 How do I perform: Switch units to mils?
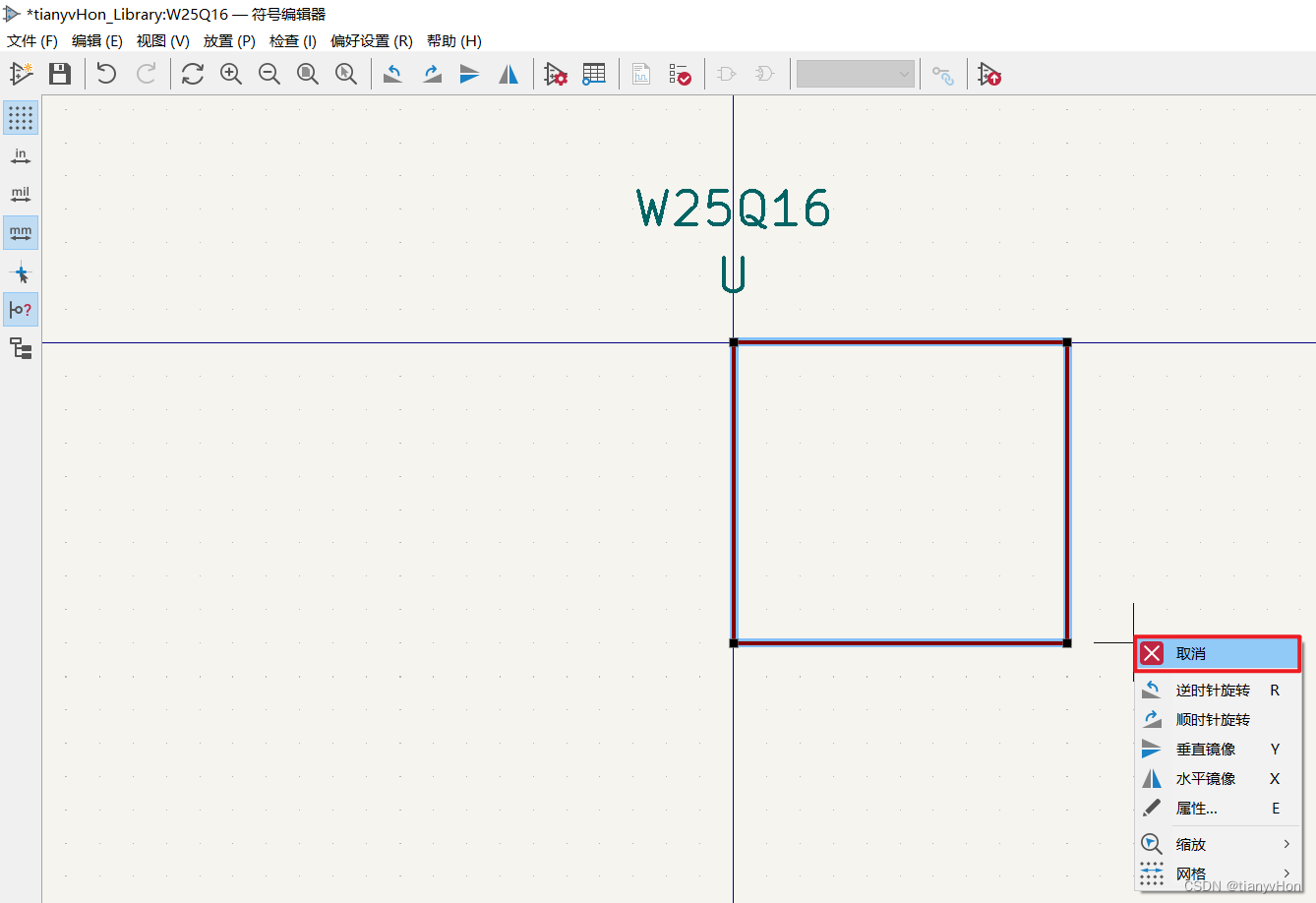21,194
